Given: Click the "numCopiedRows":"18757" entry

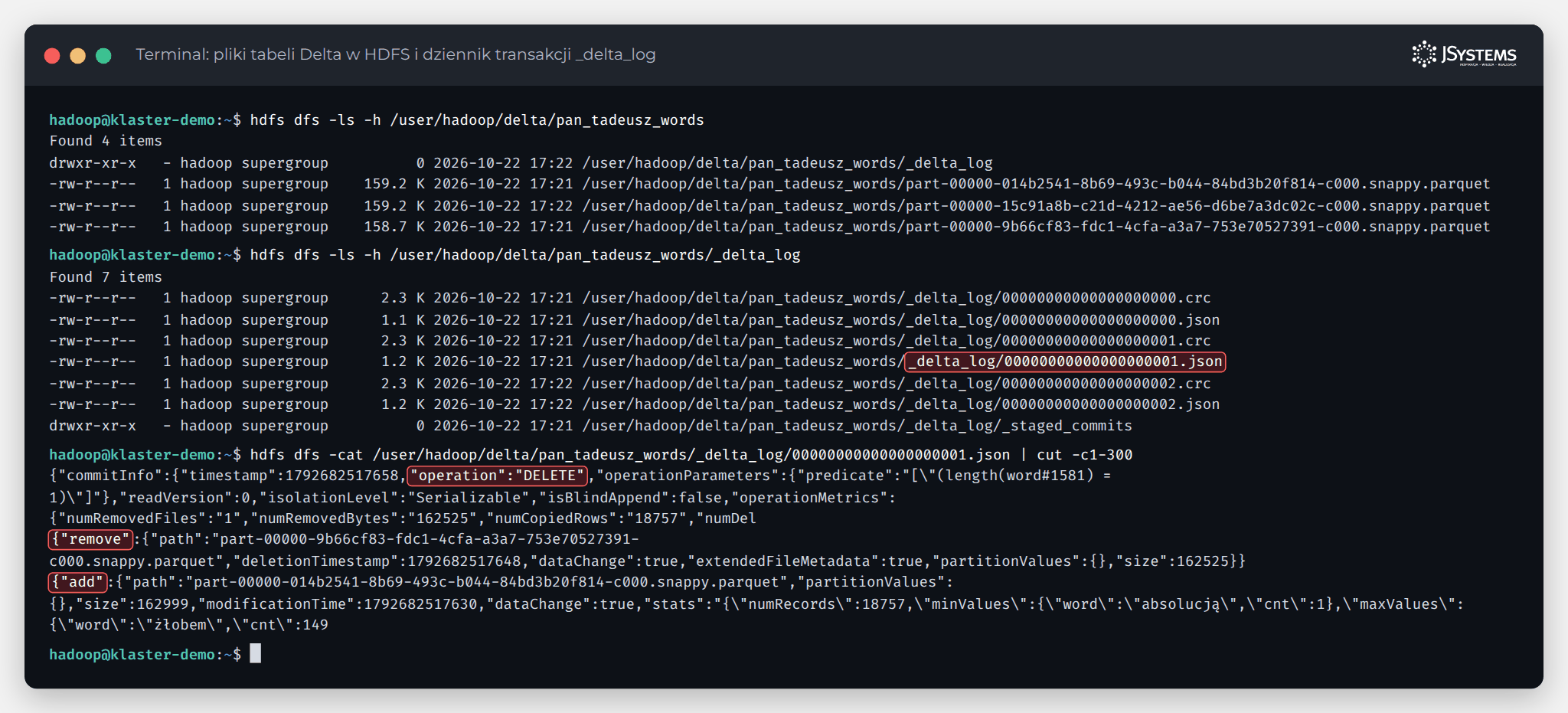Looking at the screenshot, I should coord(586,518).
